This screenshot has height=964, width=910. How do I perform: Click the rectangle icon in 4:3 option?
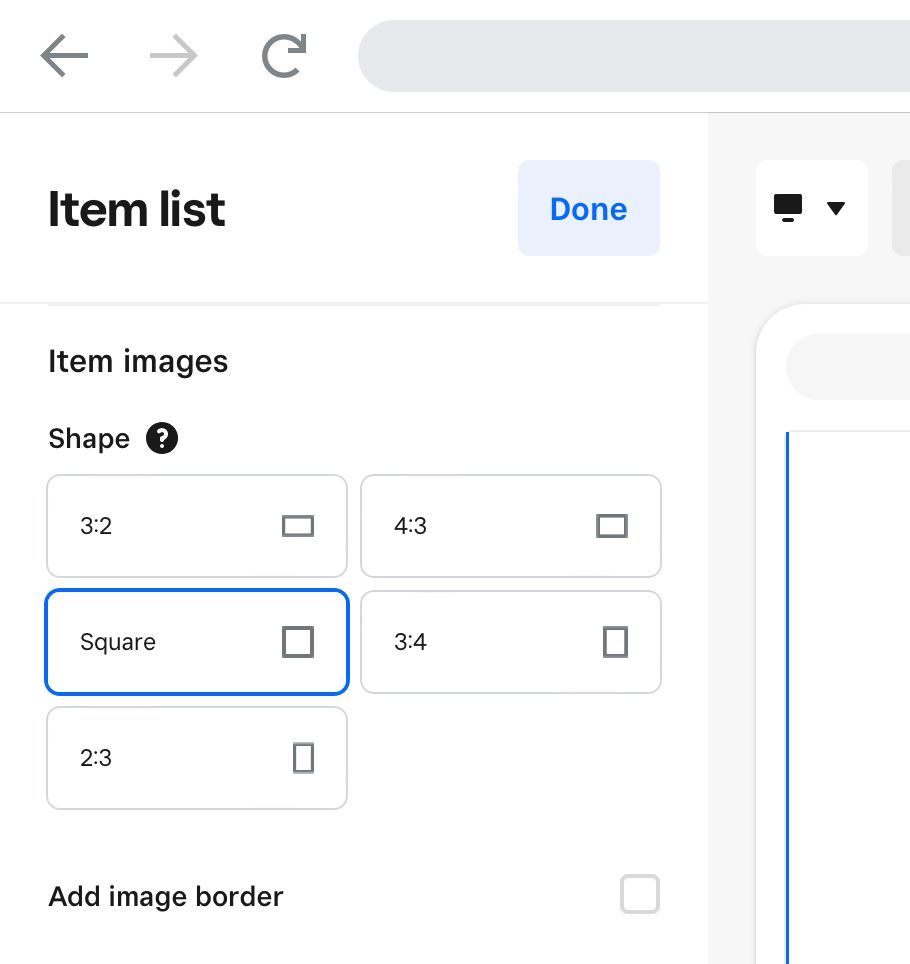coord(611,526)
